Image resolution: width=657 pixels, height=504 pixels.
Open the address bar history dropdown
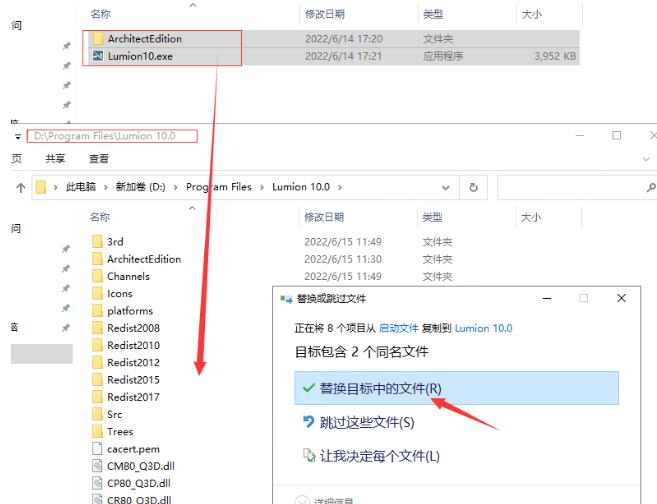(445, 188)
